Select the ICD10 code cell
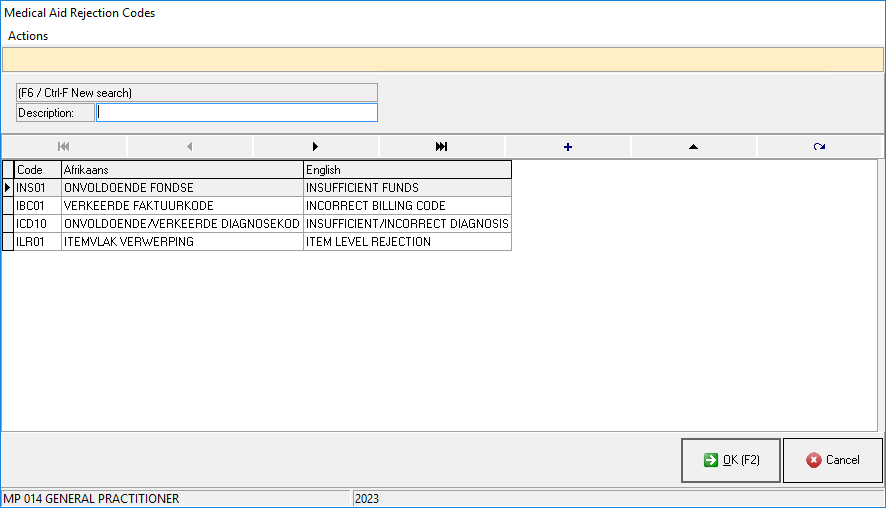 [x=37, y=224]
